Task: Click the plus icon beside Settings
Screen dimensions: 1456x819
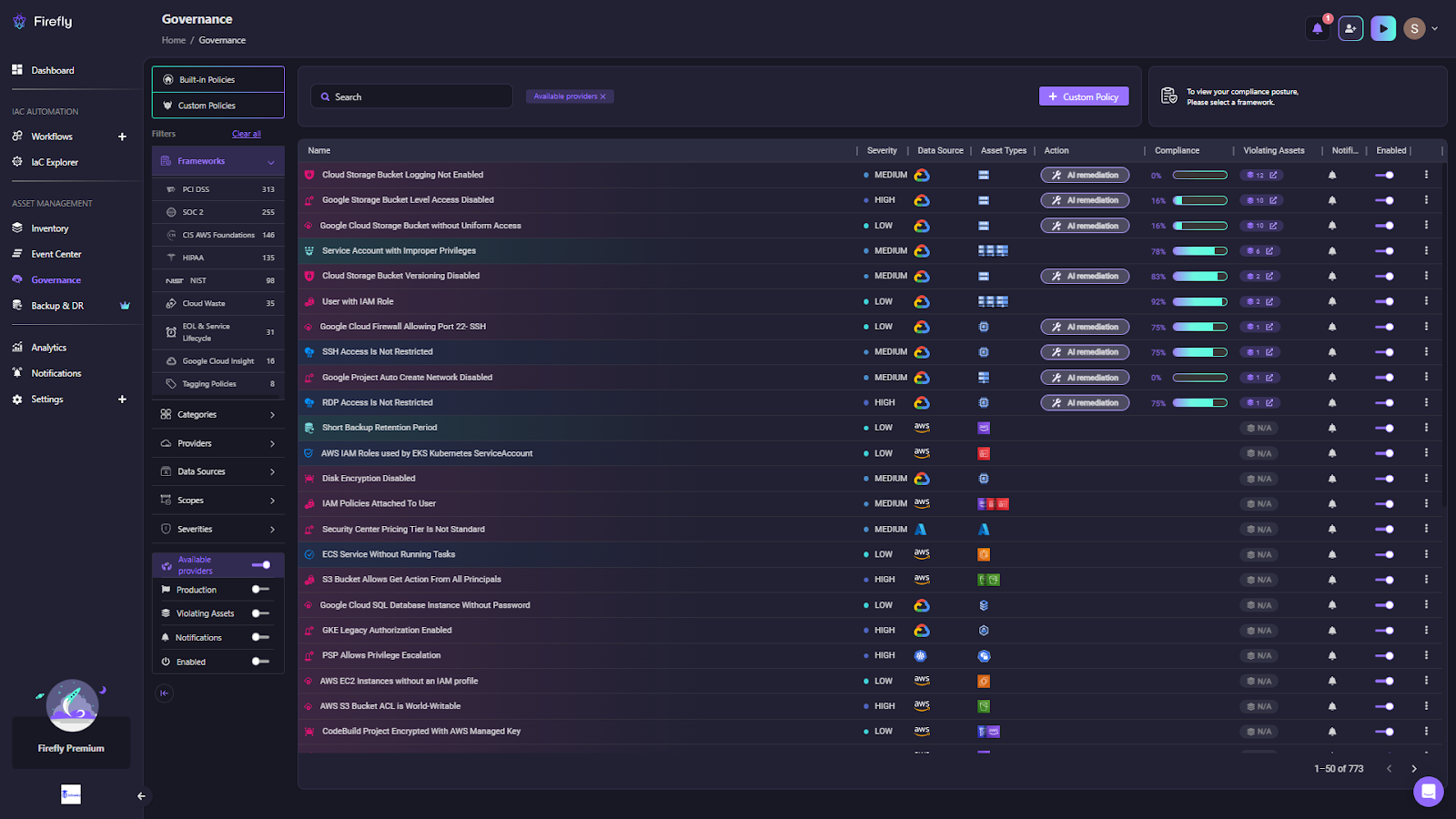Action: 122,399
